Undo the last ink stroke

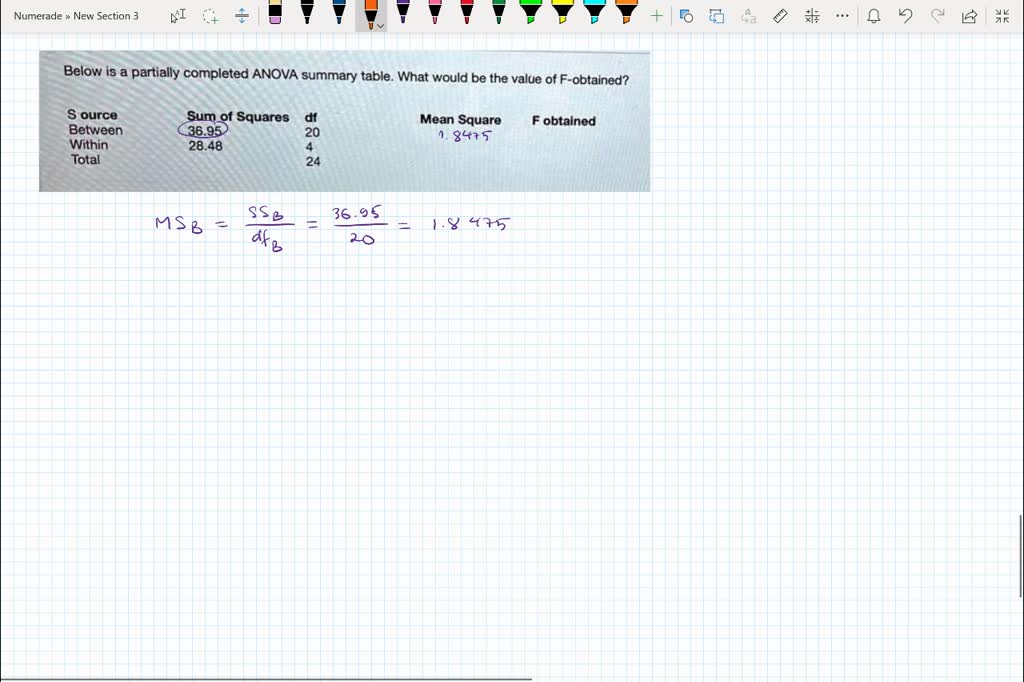click(905, 16)
